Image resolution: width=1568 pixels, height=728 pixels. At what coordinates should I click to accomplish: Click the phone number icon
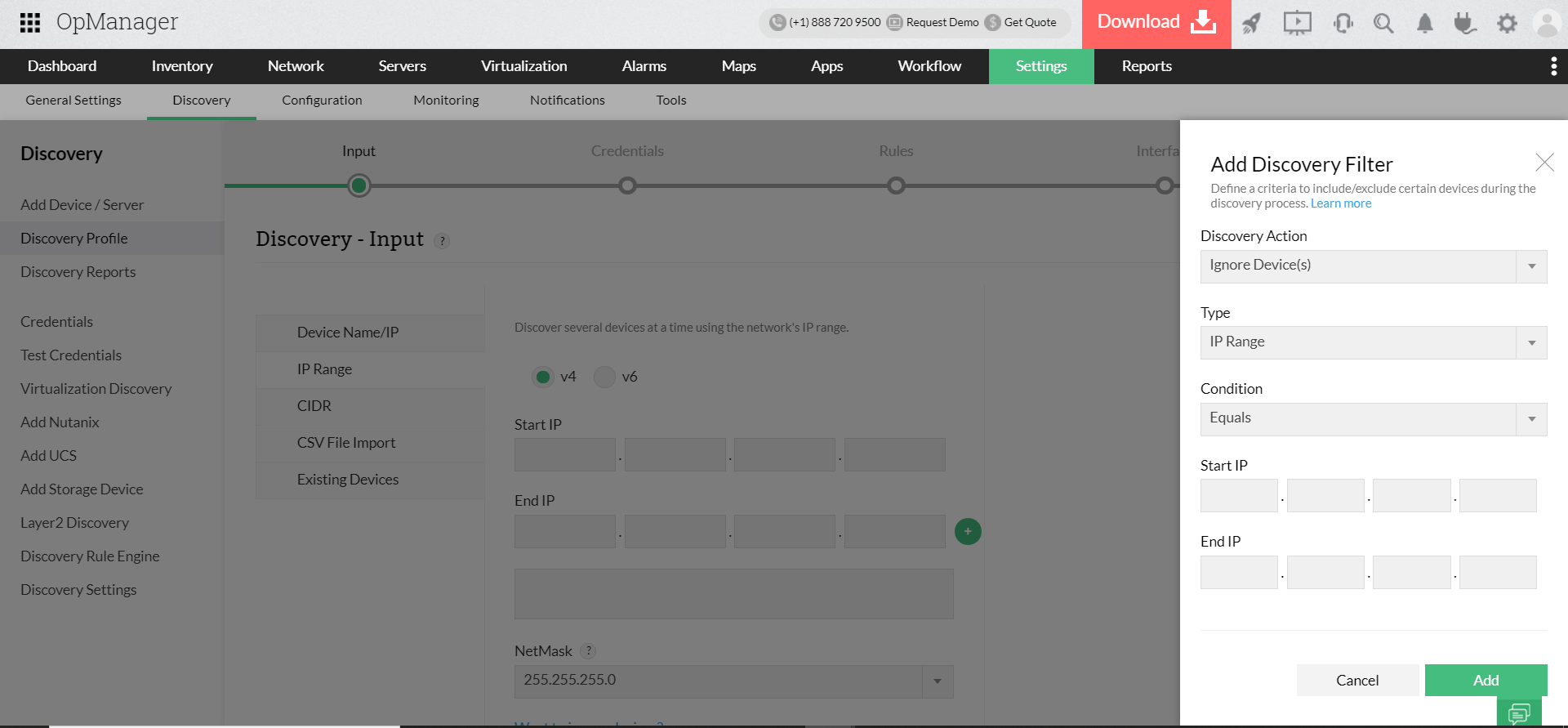point(777,23)
